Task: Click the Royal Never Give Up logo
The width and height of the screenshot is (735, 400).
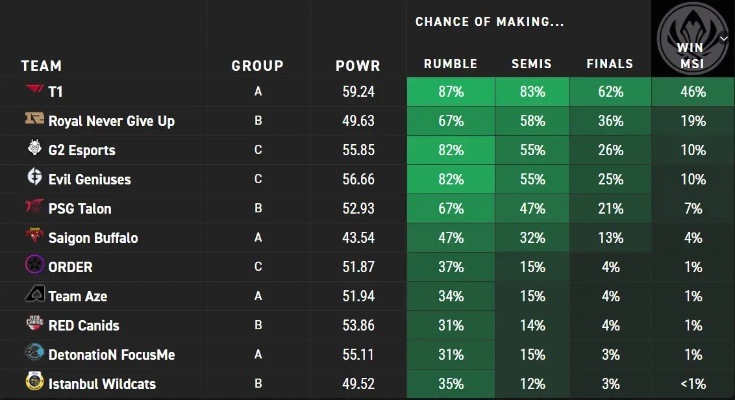Action: pyautogui.click(x=34, y=121)
